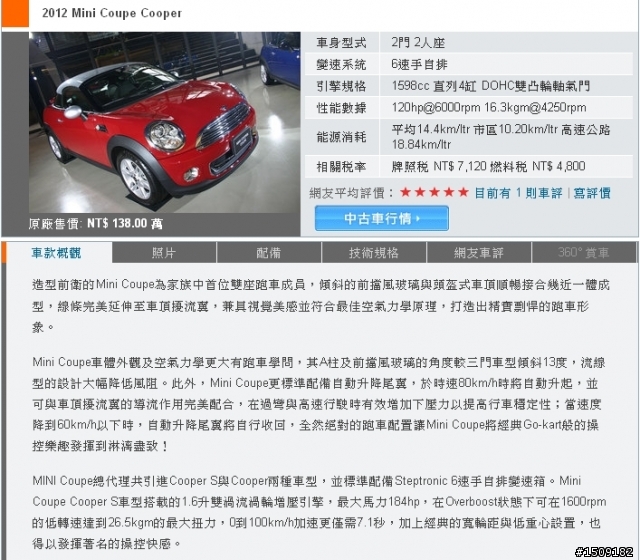Click the second red rating star
640x560 pixels.
click(420, 192)
